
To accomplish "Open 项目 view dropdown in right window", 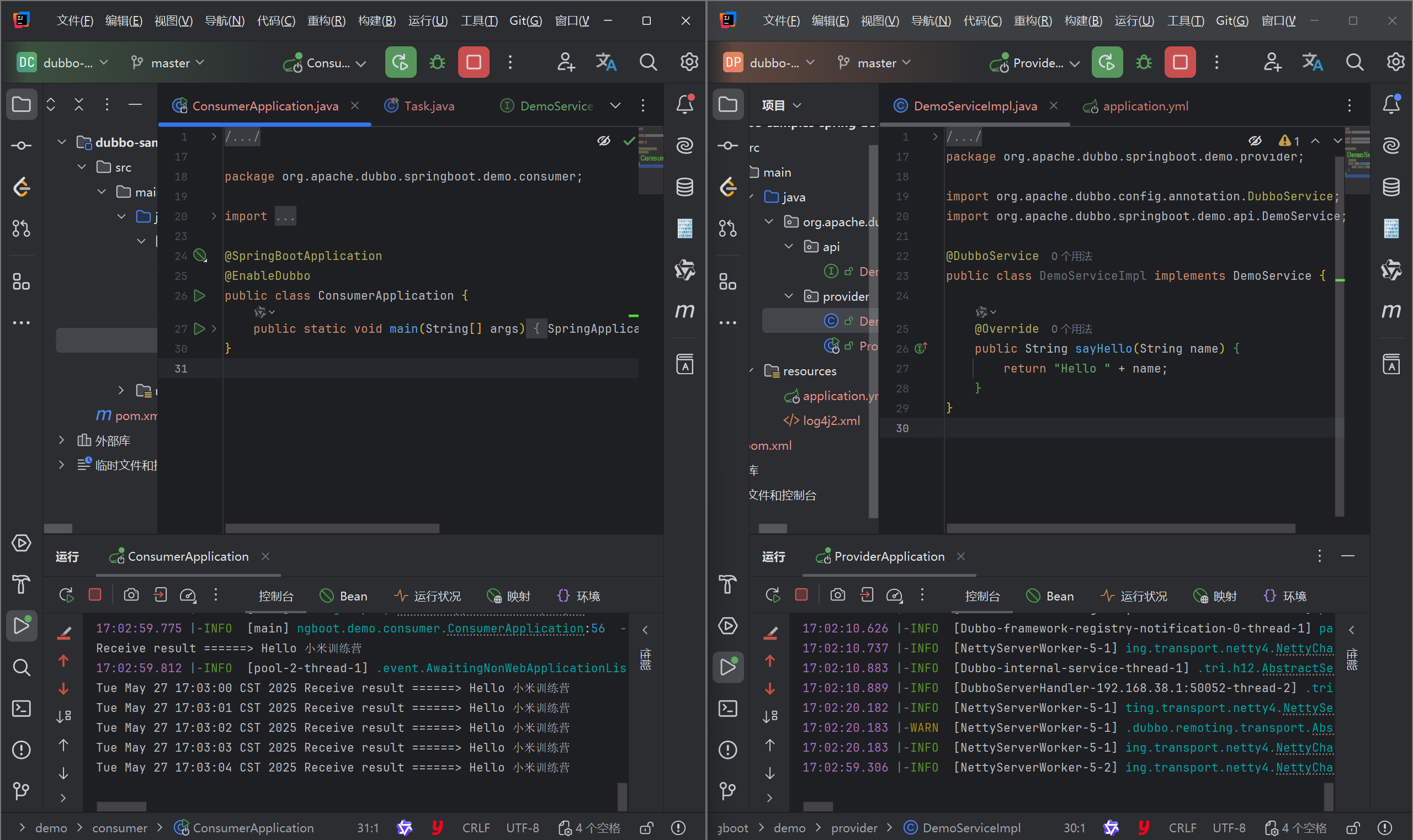I will coord(782,105).
